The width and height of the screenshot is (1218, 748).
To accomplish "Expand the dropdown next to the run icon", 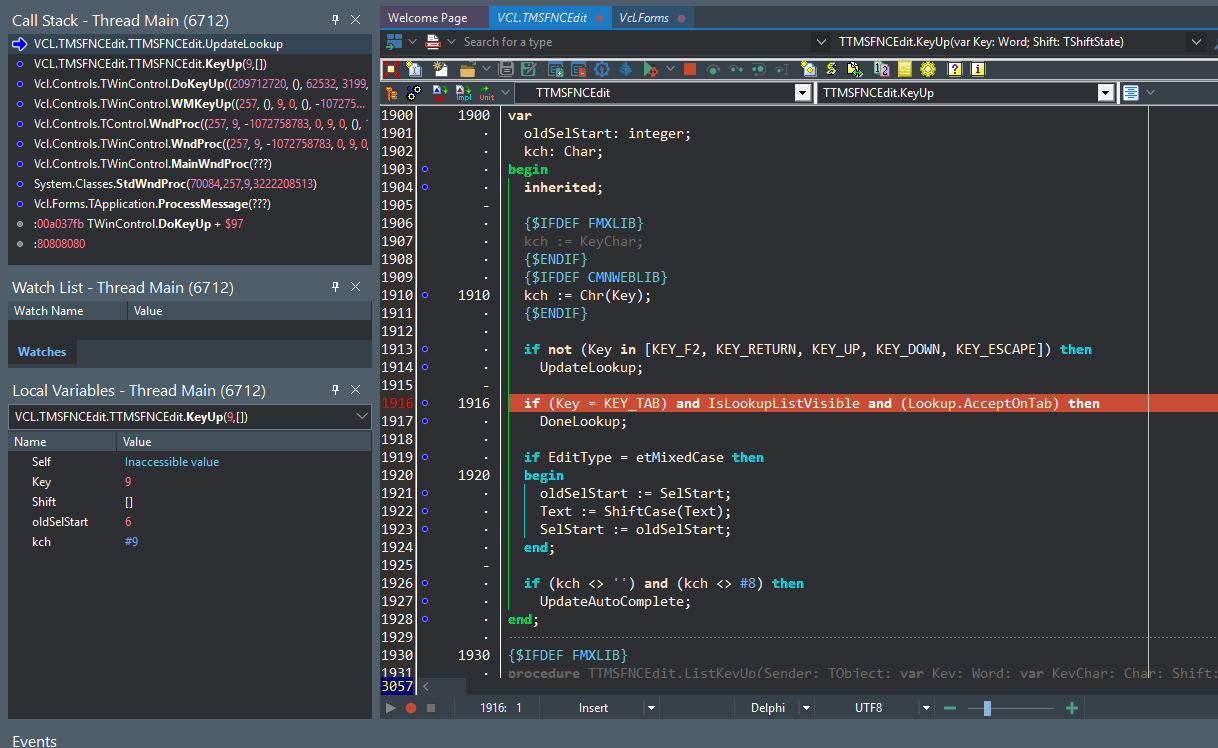I will (x=669, y=69).
